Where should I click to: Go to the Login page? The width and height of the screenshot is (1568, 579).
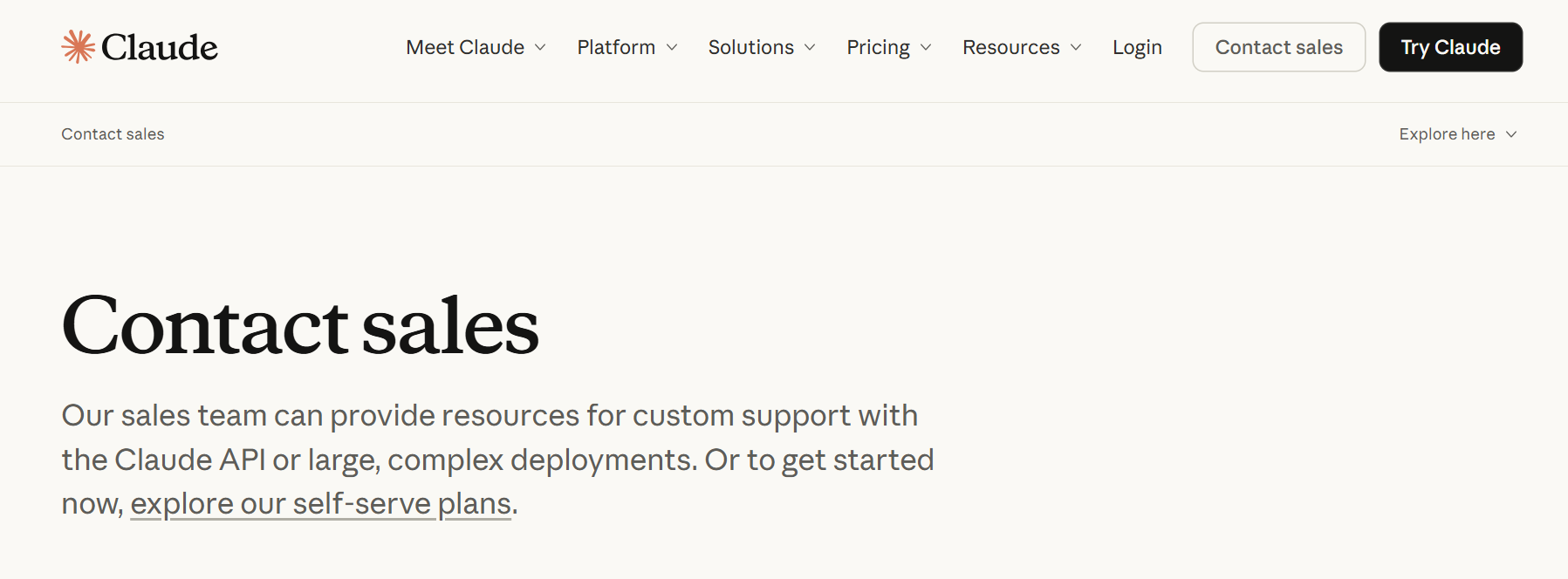coord(1137,47)
